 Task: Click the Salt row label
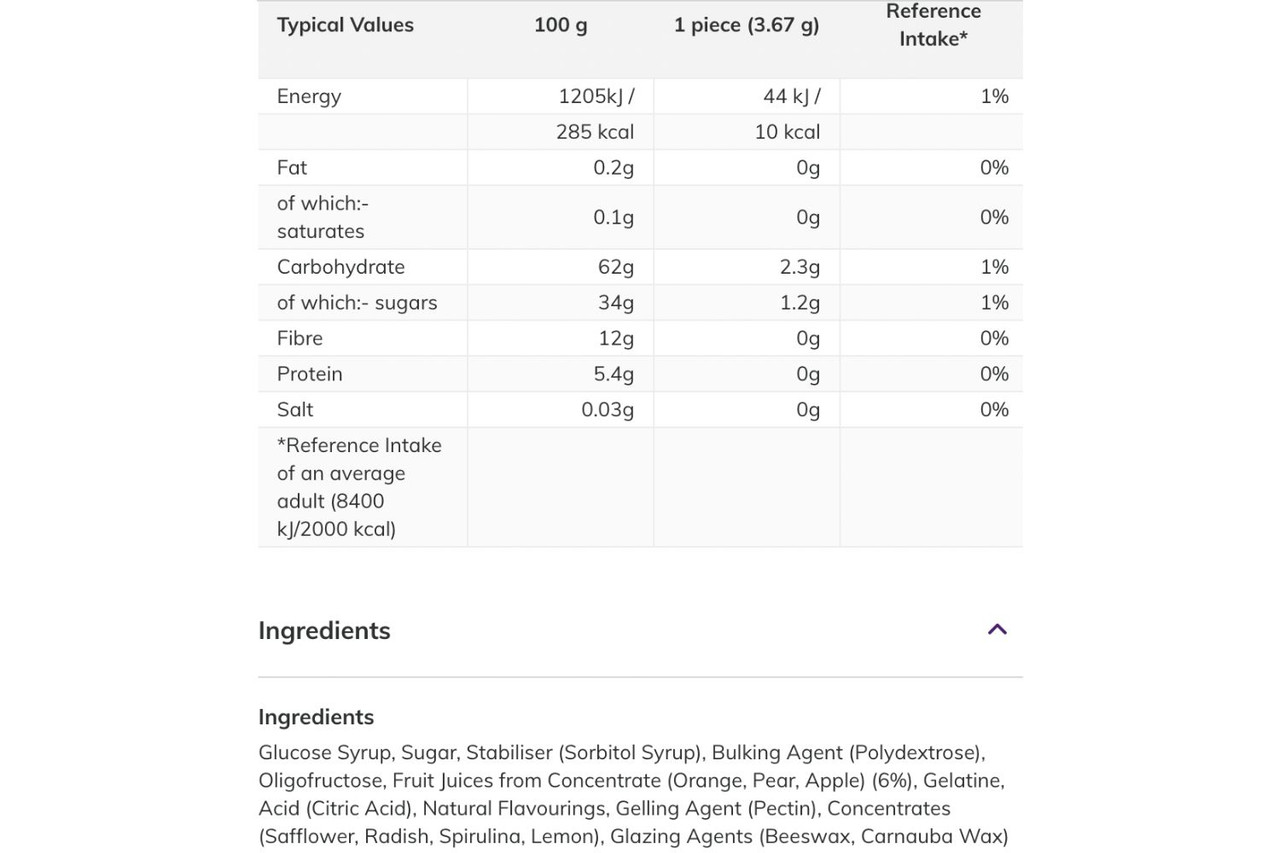tap(295, 410)
